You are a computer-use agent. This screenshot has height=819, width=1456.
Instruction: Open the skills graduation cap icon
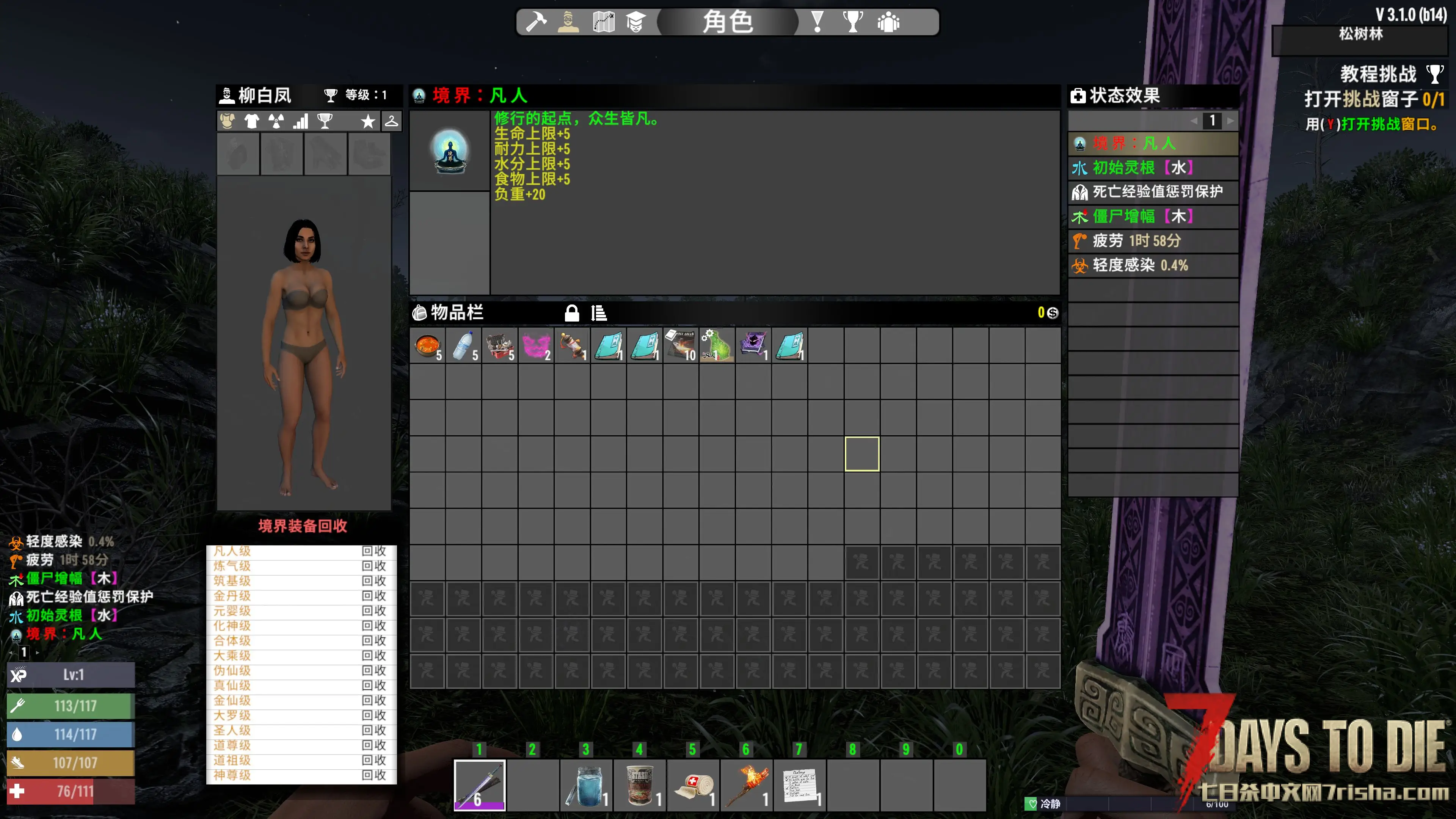point(636,22)
